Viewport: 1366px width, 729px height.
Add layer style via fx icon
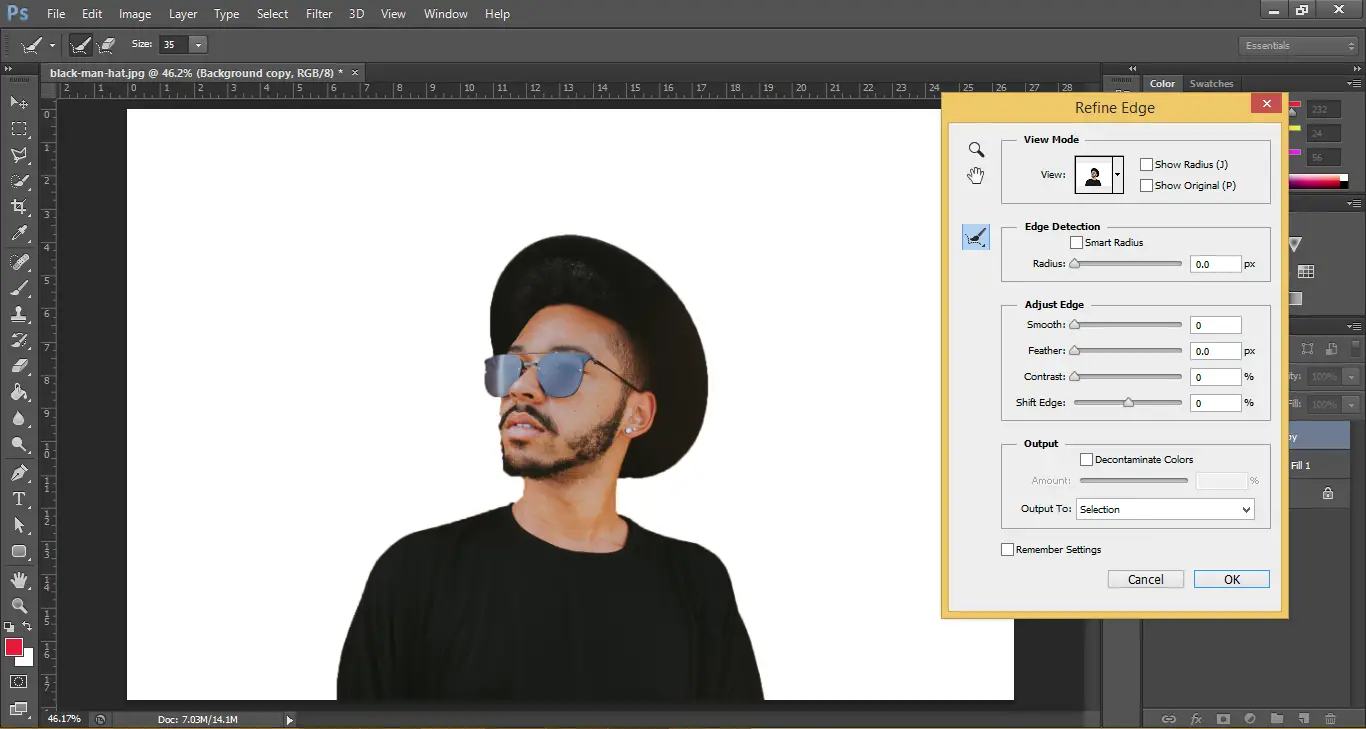pos(1196,719)
